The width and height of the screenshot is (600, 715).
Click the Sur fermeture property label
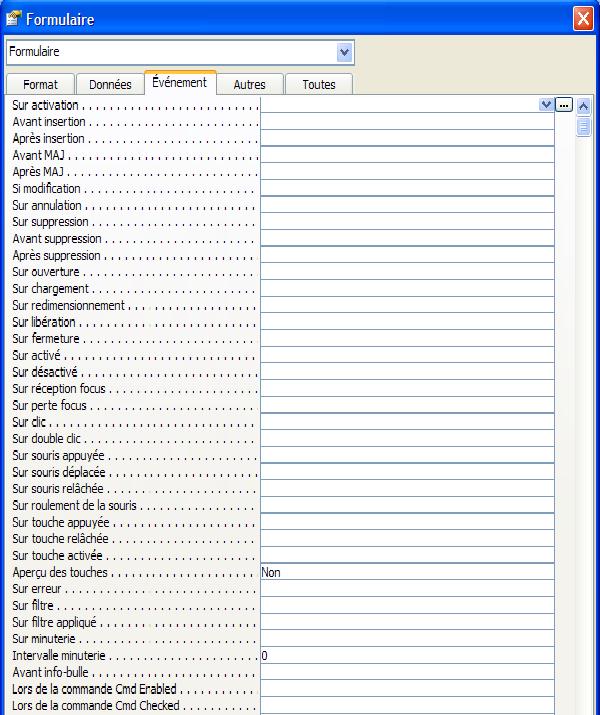pos(46,339)
